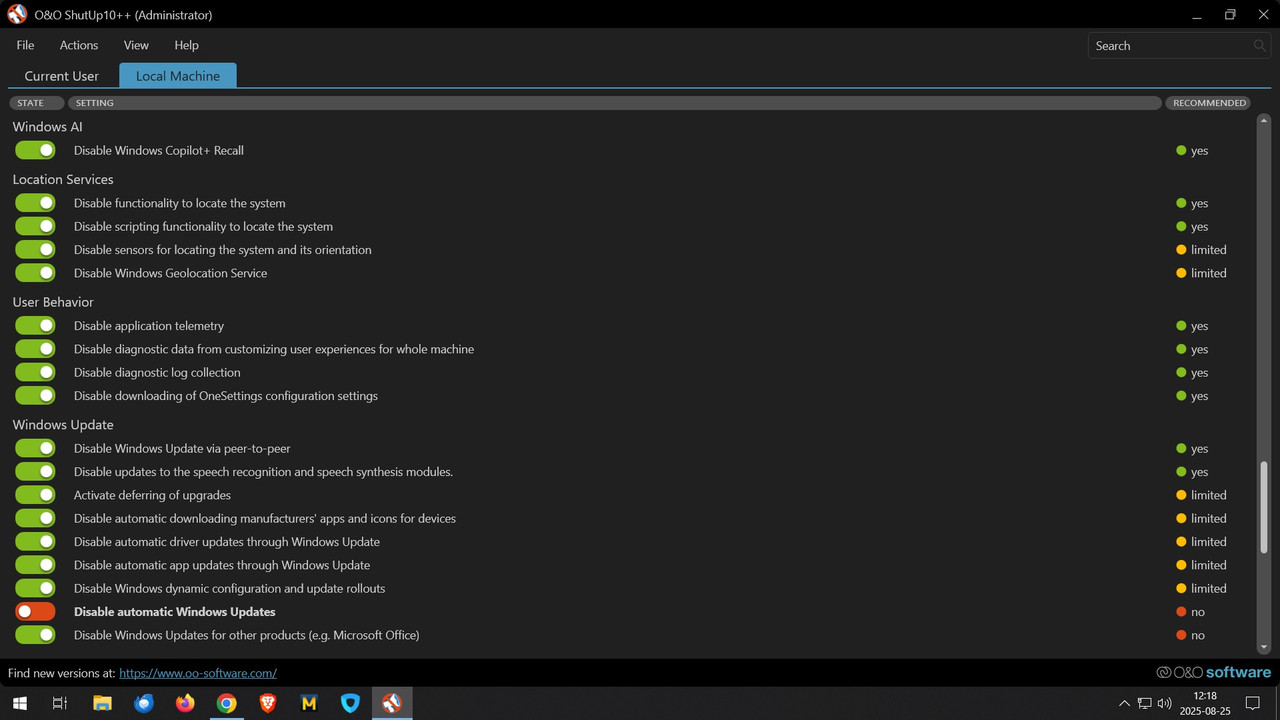Click the 'Windows AI' section heading
The width and height of the screenshot is (1280, 720).
[47, 127]
